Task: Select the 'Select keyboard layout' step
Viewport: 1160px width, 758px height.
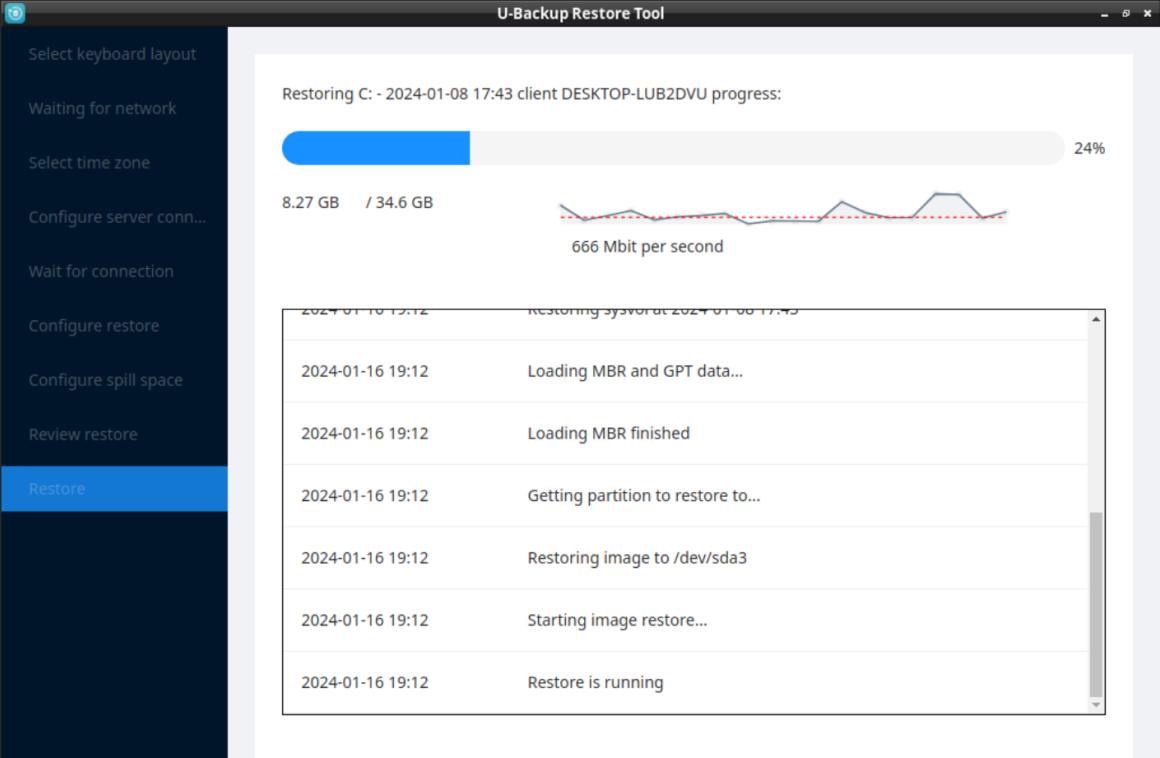Action: pyautogui.click(x=113, y=54)
